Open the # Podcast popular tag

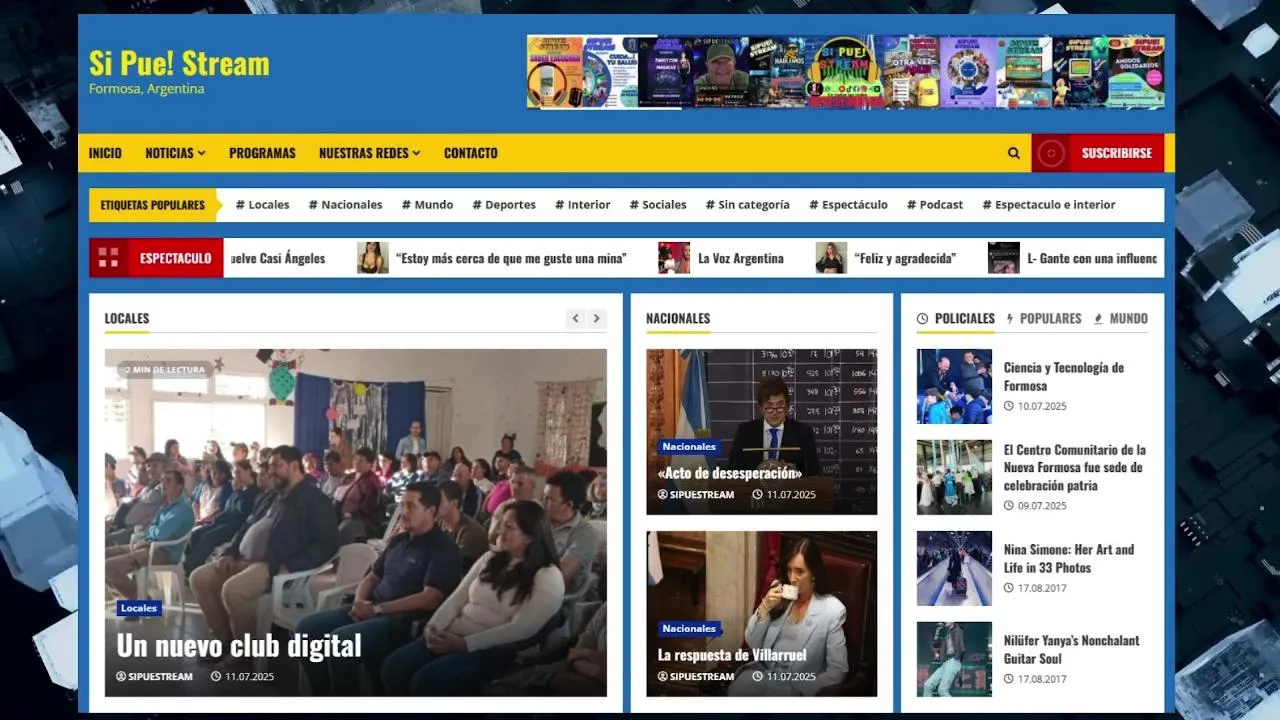(935, 205)
